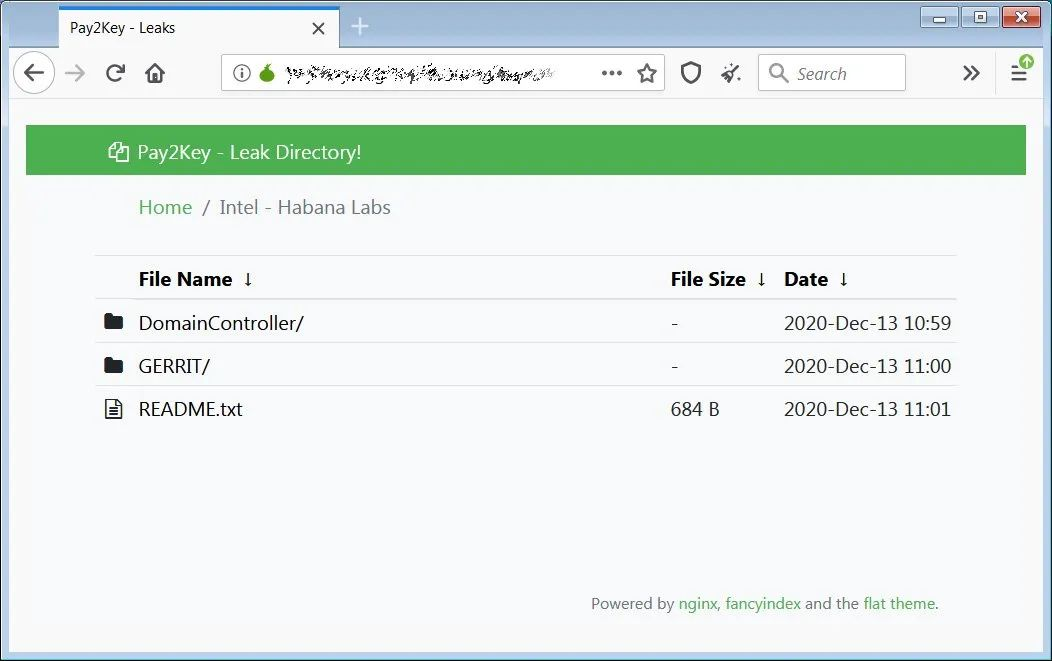Viewport: 1052px width, 661px height.
Task: Minimize the browser window
Action: click(x=939, y=17)
